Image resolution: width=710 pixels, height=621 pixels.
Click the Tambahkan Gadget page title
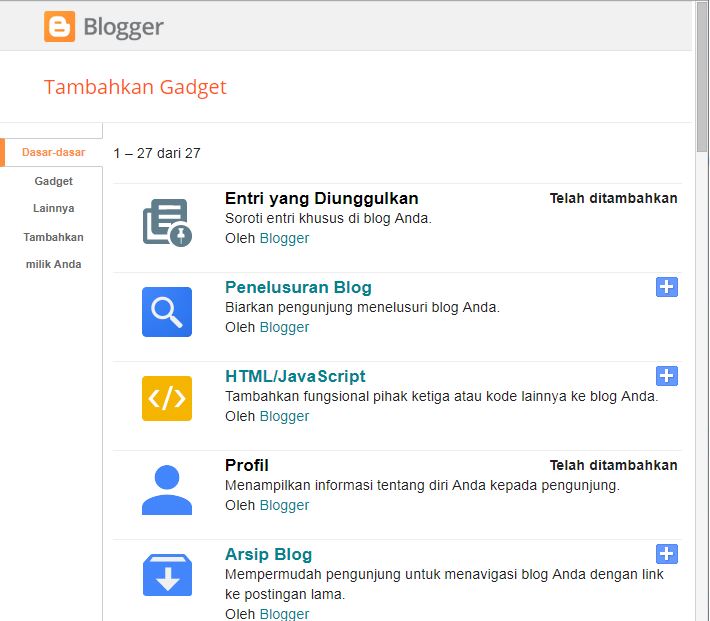point(135,87)
